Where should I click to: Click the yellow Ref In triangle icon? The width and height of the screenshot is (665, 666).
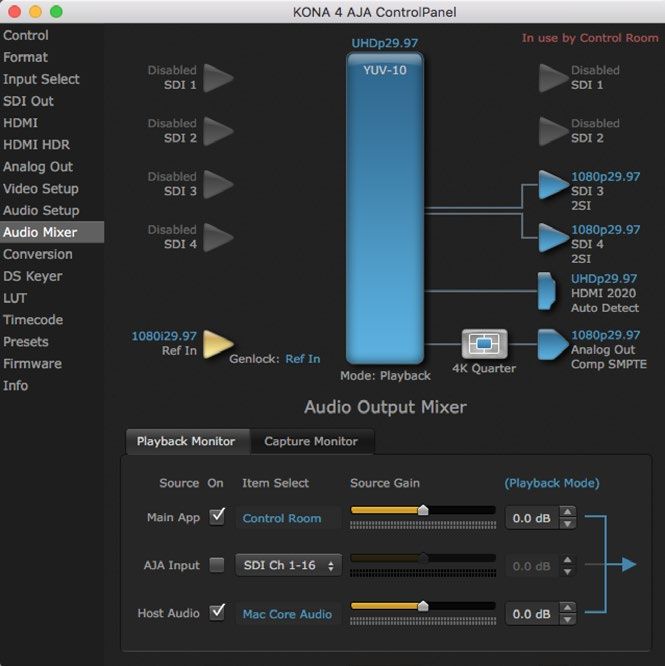[218, 344]
